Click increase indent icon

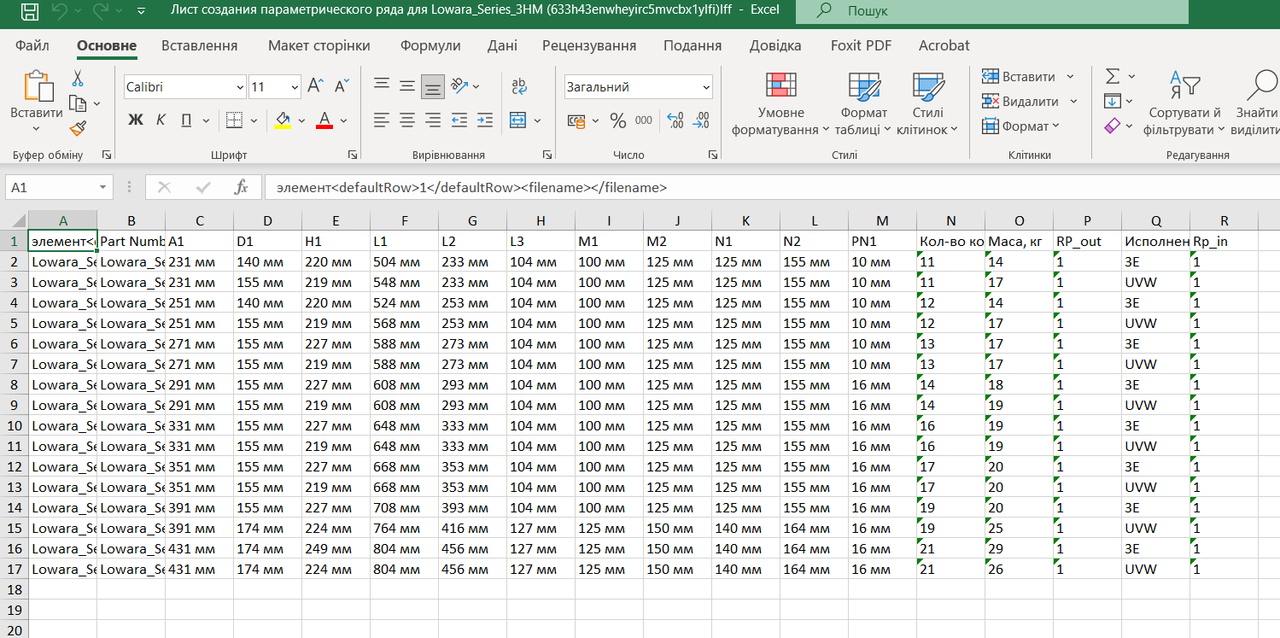pos(486,120)
